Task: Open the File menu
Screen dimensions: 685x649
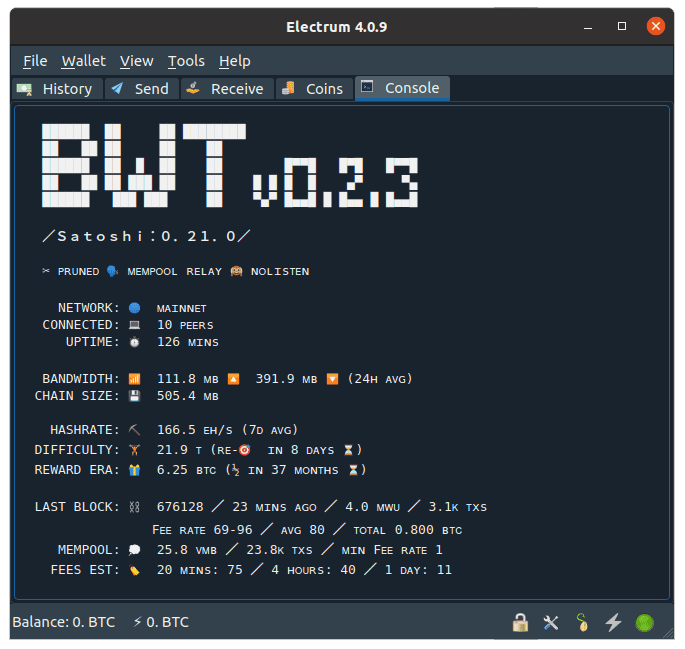Action: tap(35, 61)
